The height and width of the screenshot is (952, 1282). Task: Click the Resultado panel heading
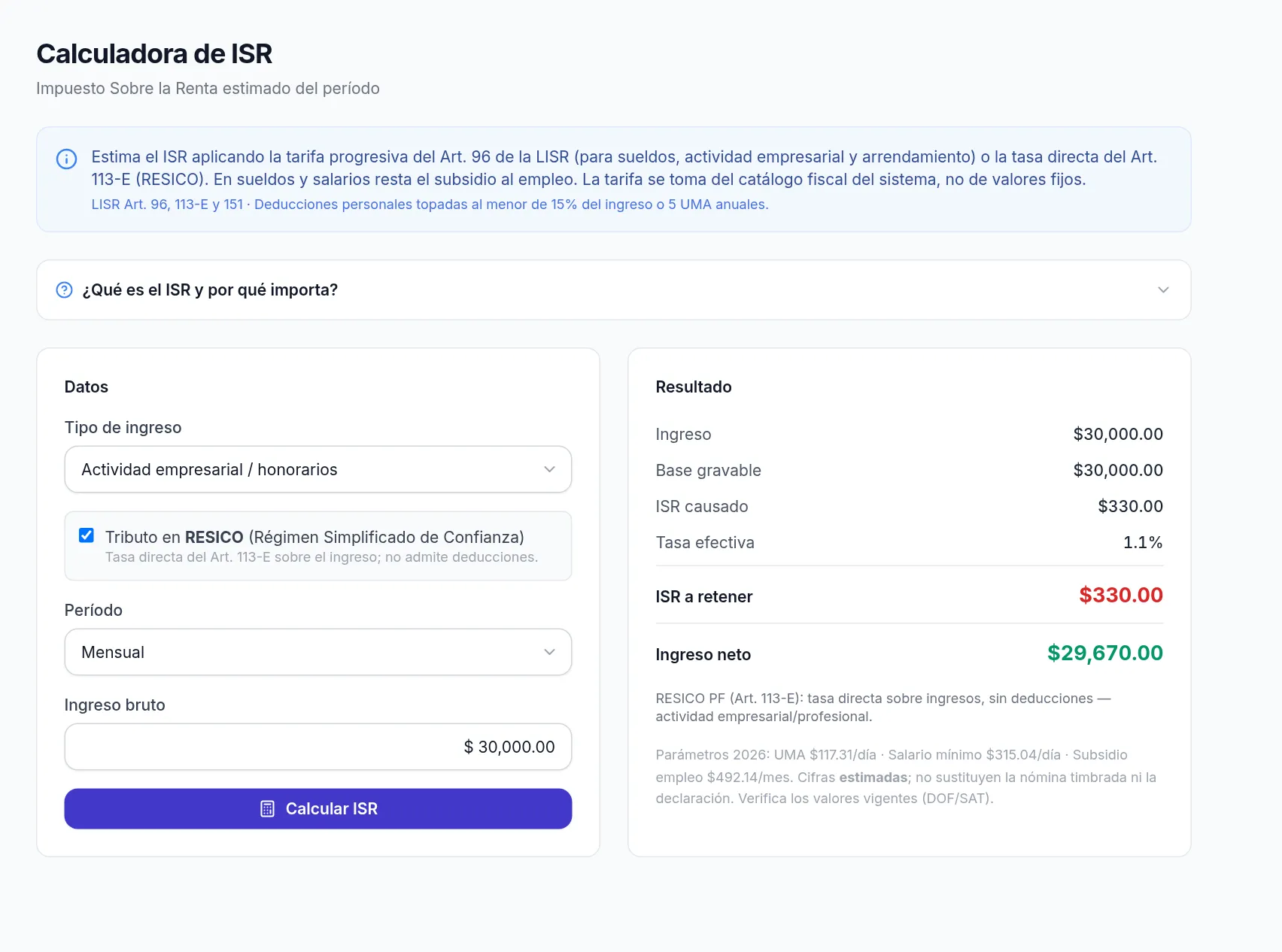[x=693, y=387]
